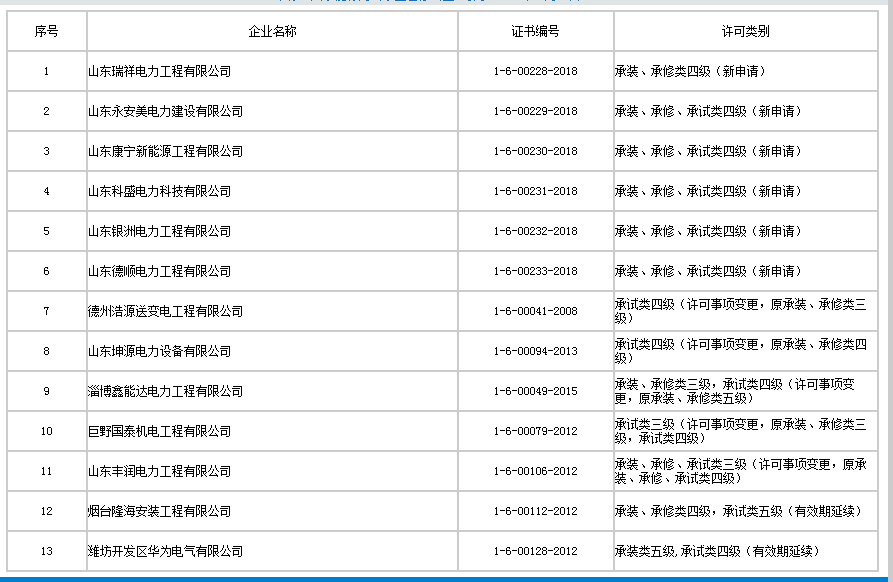Select company name 山东坤源电力设备有限公司
The height and width of the screenshot is (582, 893).
pos(159,351)
